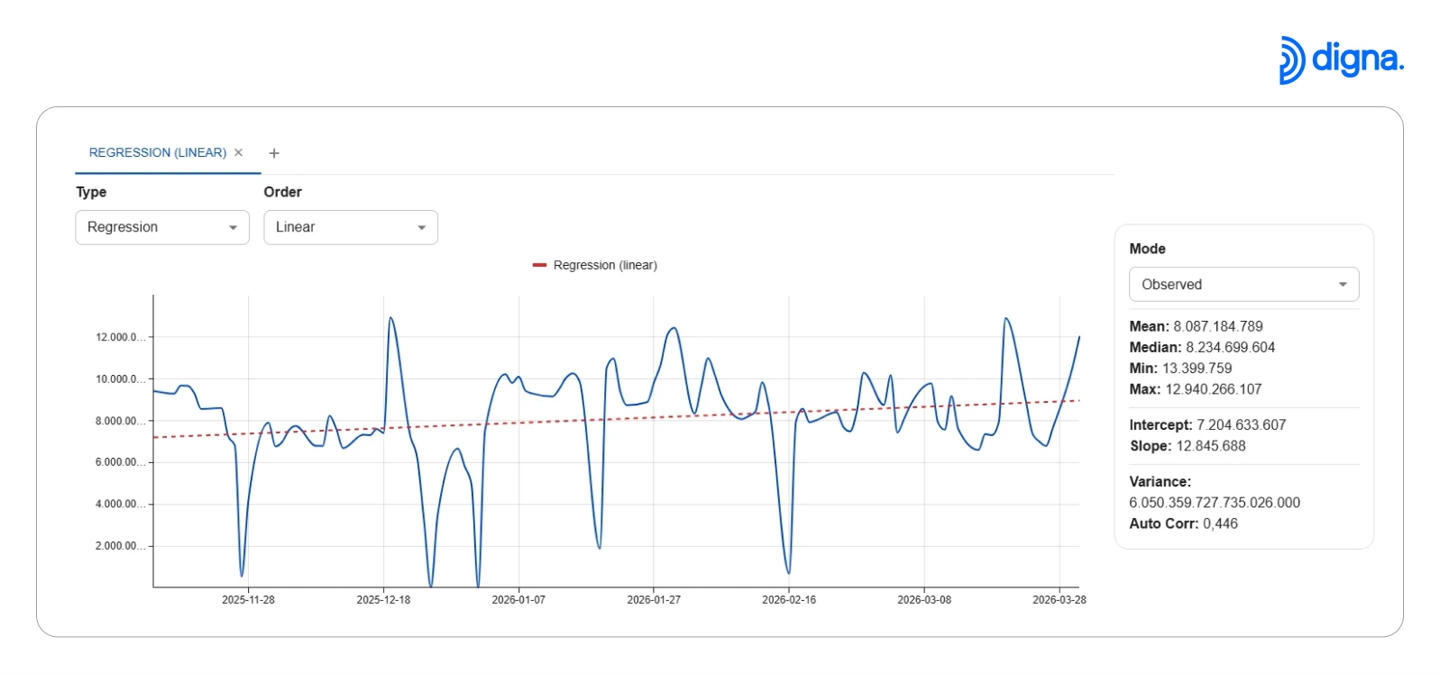Select the chart spike near 2025-12-18
Viewport: 1440px width, 674px height.
point(390,320)
